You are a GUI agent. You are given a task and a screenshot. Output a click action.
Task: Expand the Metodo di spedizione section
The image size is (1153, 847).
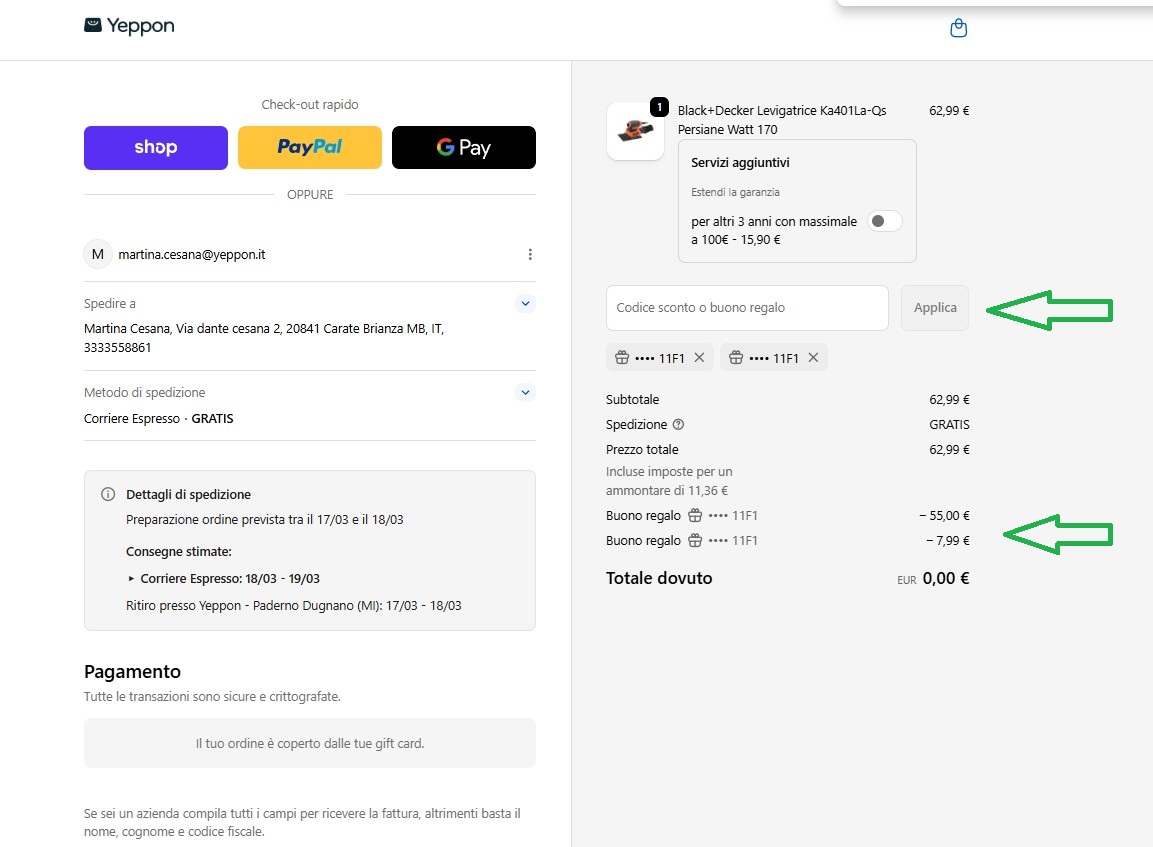[525, 392]
